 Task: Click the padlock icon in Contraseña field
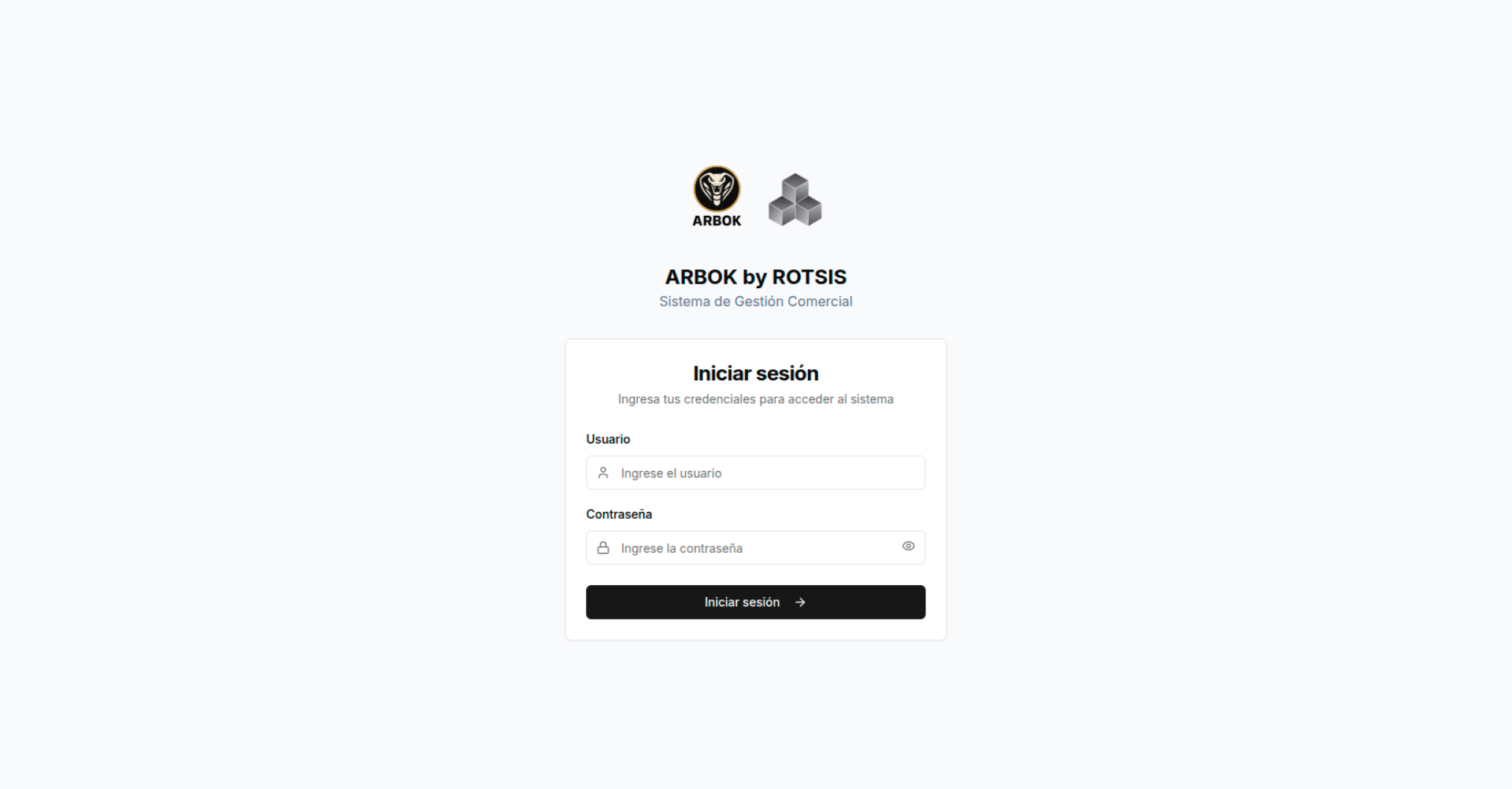click(603, 548)
